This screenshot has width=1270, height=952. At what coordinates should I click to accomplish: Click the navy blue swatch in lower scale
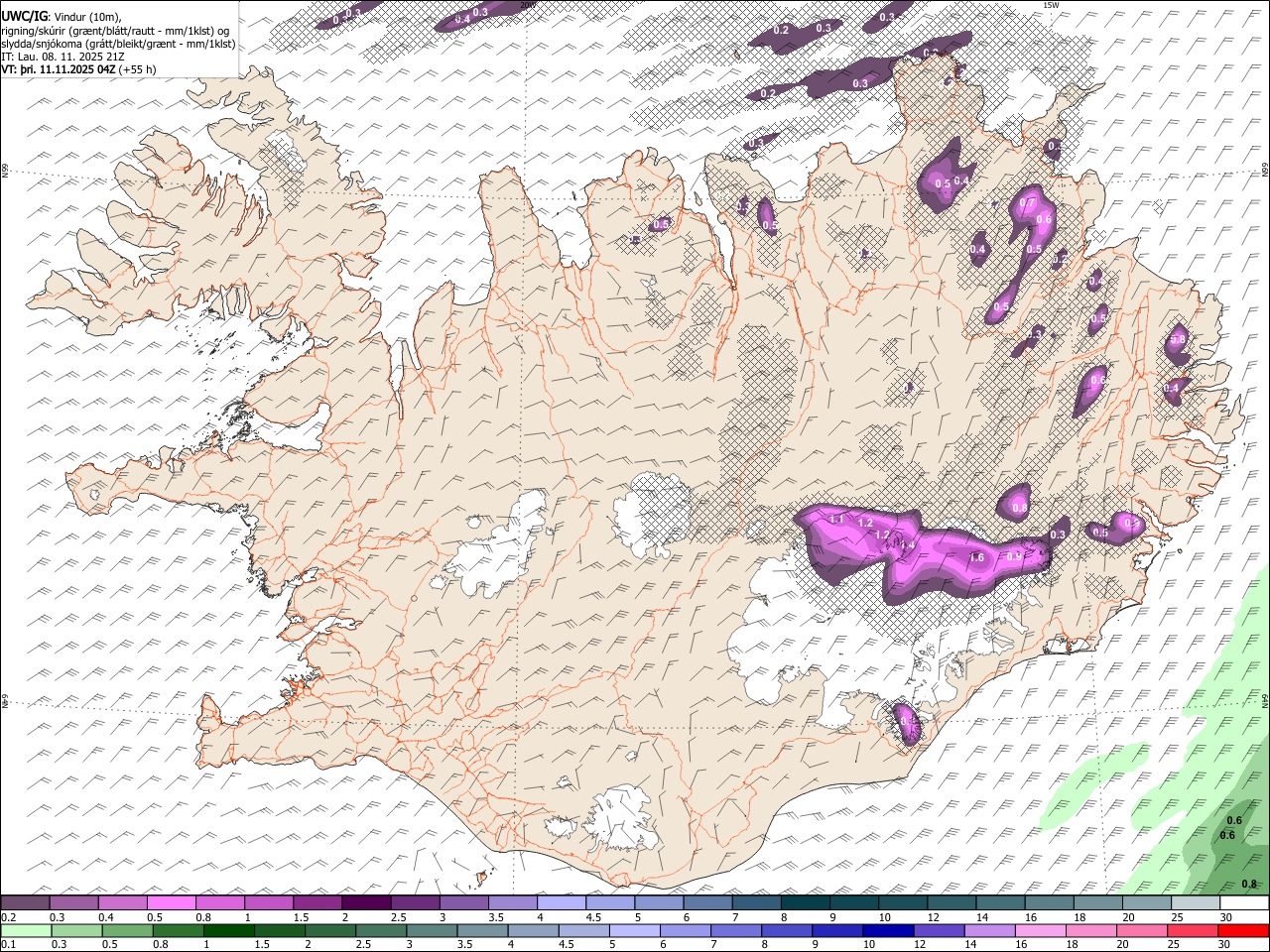(886, 931)
